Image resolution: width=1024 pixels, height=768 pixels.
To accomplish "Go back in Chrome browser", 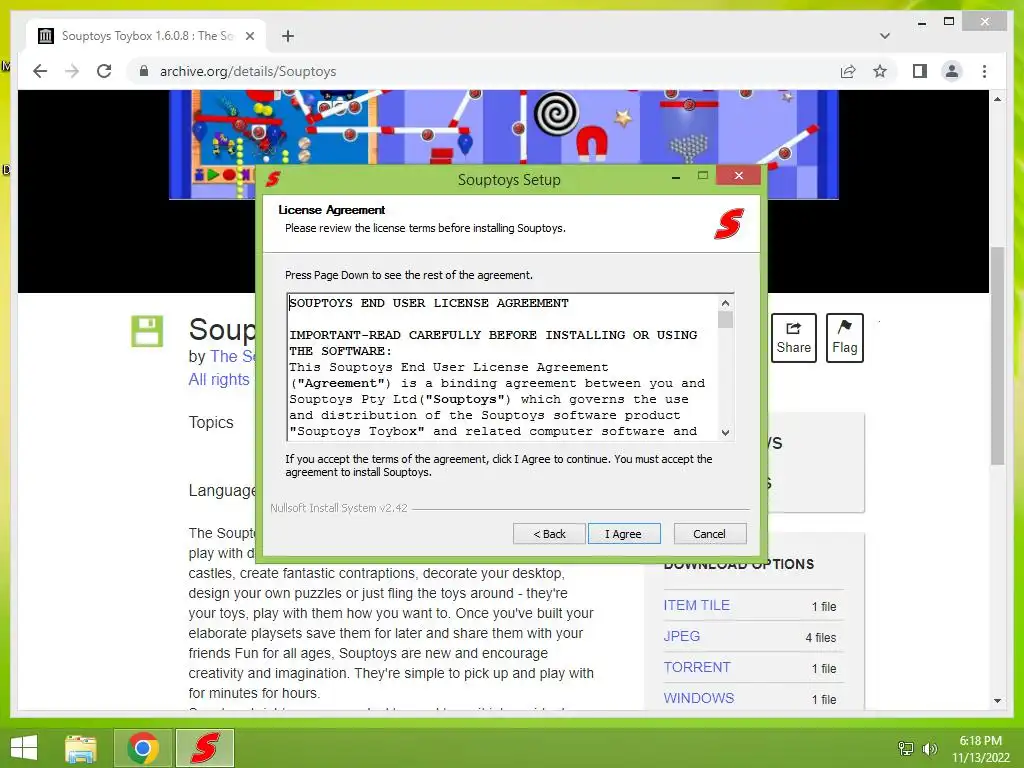I will tap(40, 71).
